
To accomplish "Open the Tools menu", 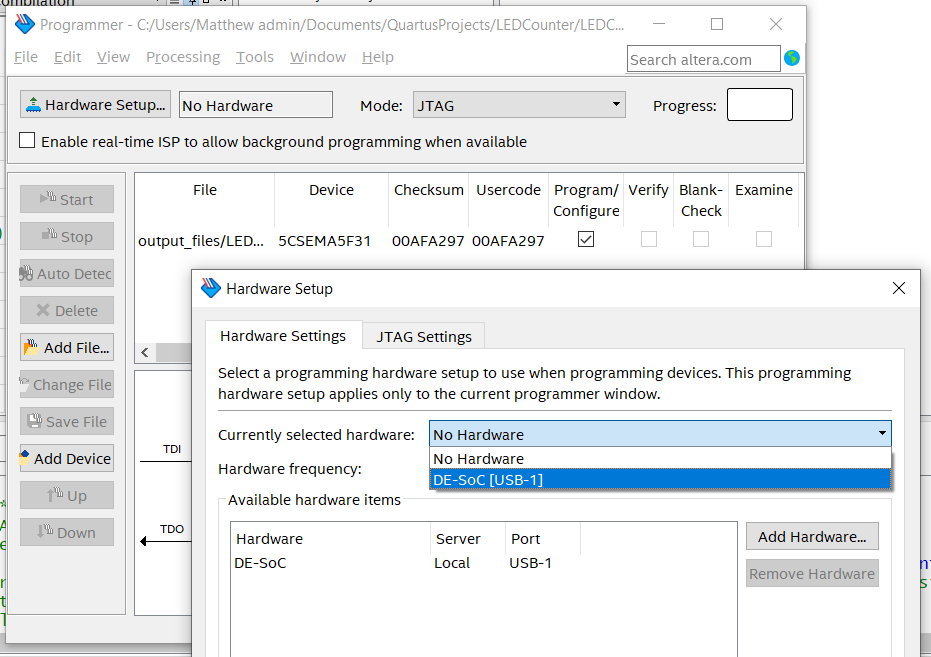I will [x=255, y=57].
